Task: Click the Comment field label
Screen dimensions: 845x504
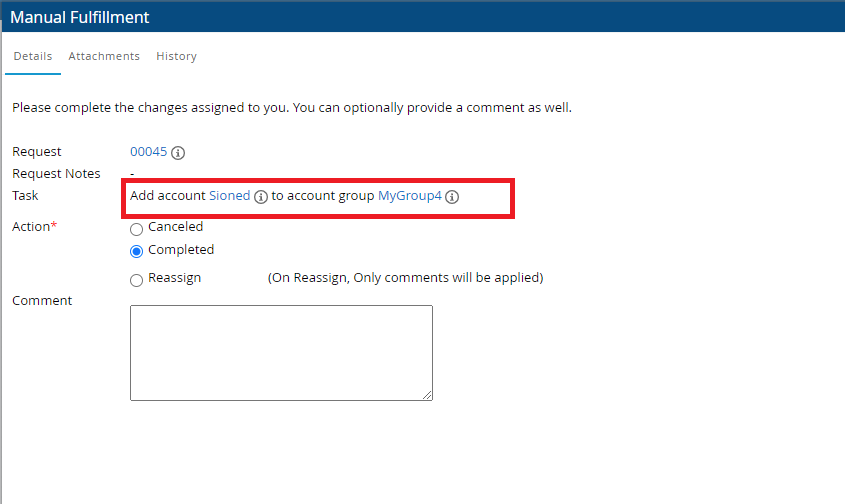Action: 42,301
